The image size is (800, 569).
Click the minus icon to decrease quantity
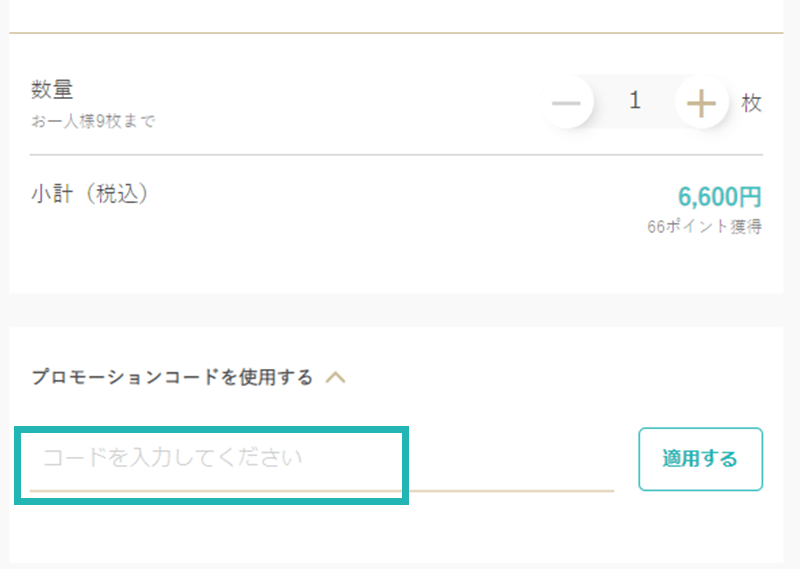point(566,102)
